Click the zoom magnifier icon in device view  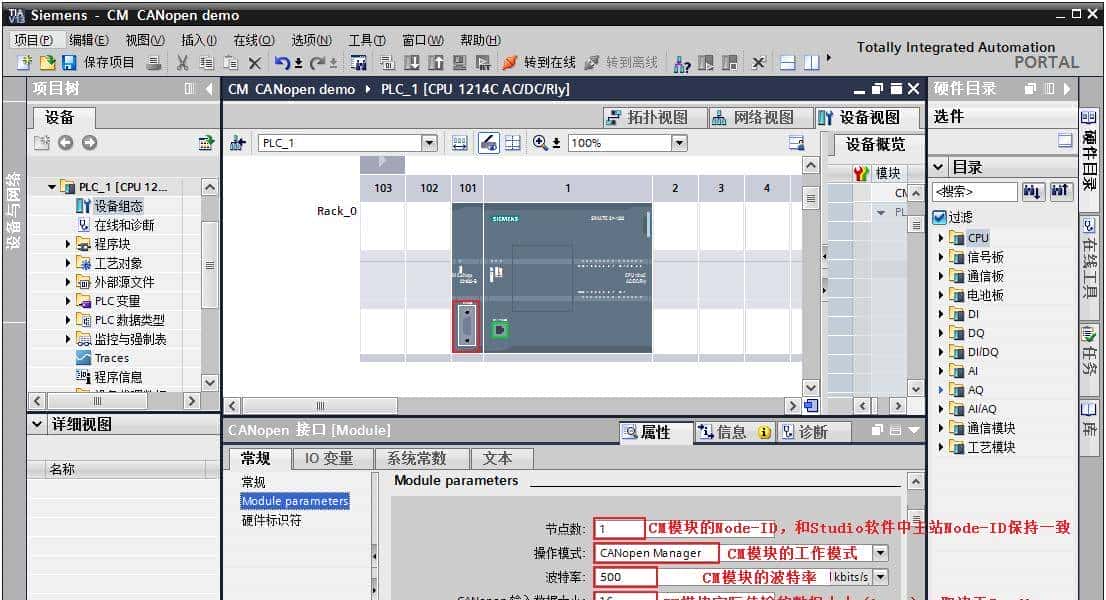click(540, 143)
